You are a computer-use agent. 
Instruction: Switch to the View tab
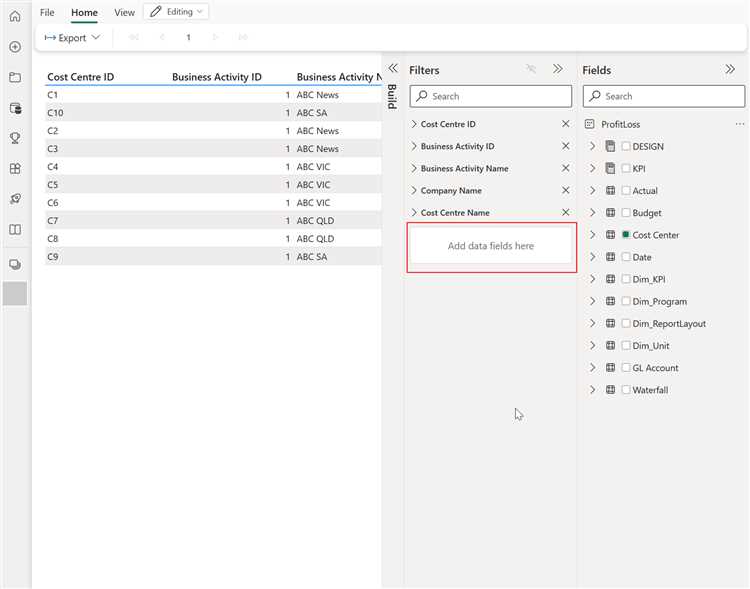coord(124,12)
